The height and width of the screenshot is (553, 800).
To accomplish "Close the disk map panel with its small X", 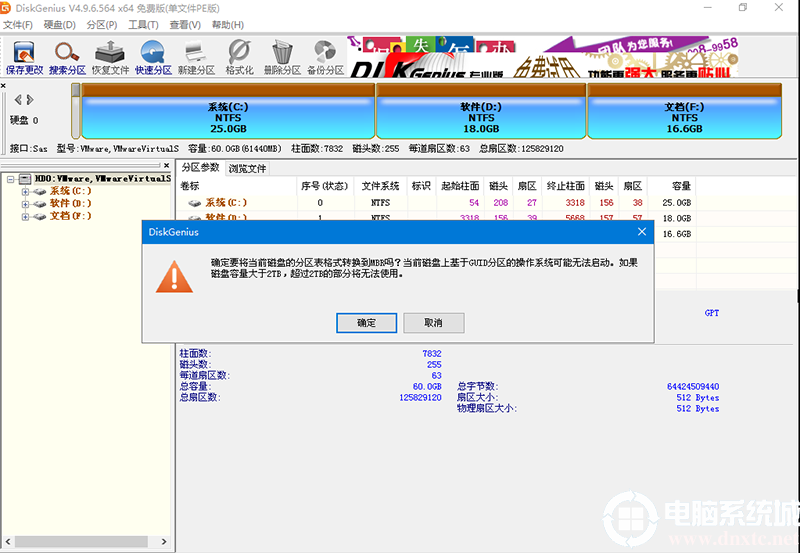I will [x=3, y=86].
